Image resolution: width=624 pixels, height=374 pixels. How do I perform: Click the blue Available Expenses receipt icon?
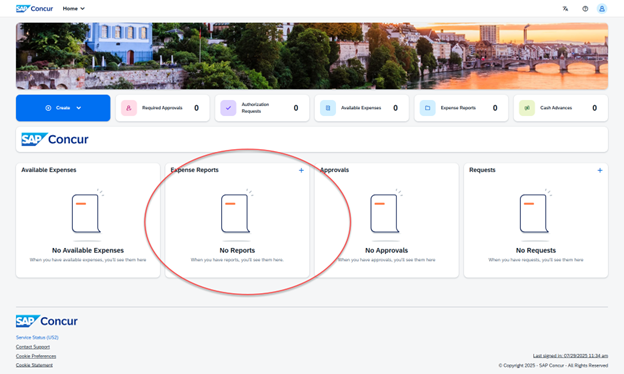coord(328,108)
